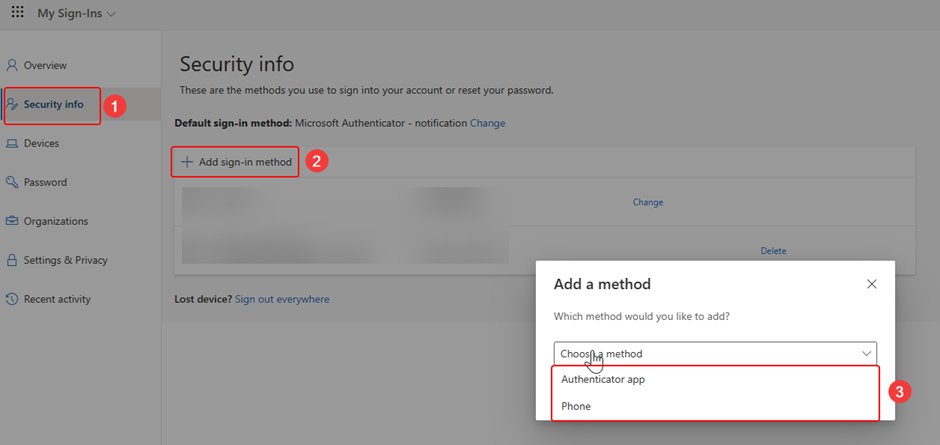The width and height of the screenshot is (940, 445).
Task: Click the Settings & Privacy gear icon
Action: (x=12, y=260)
